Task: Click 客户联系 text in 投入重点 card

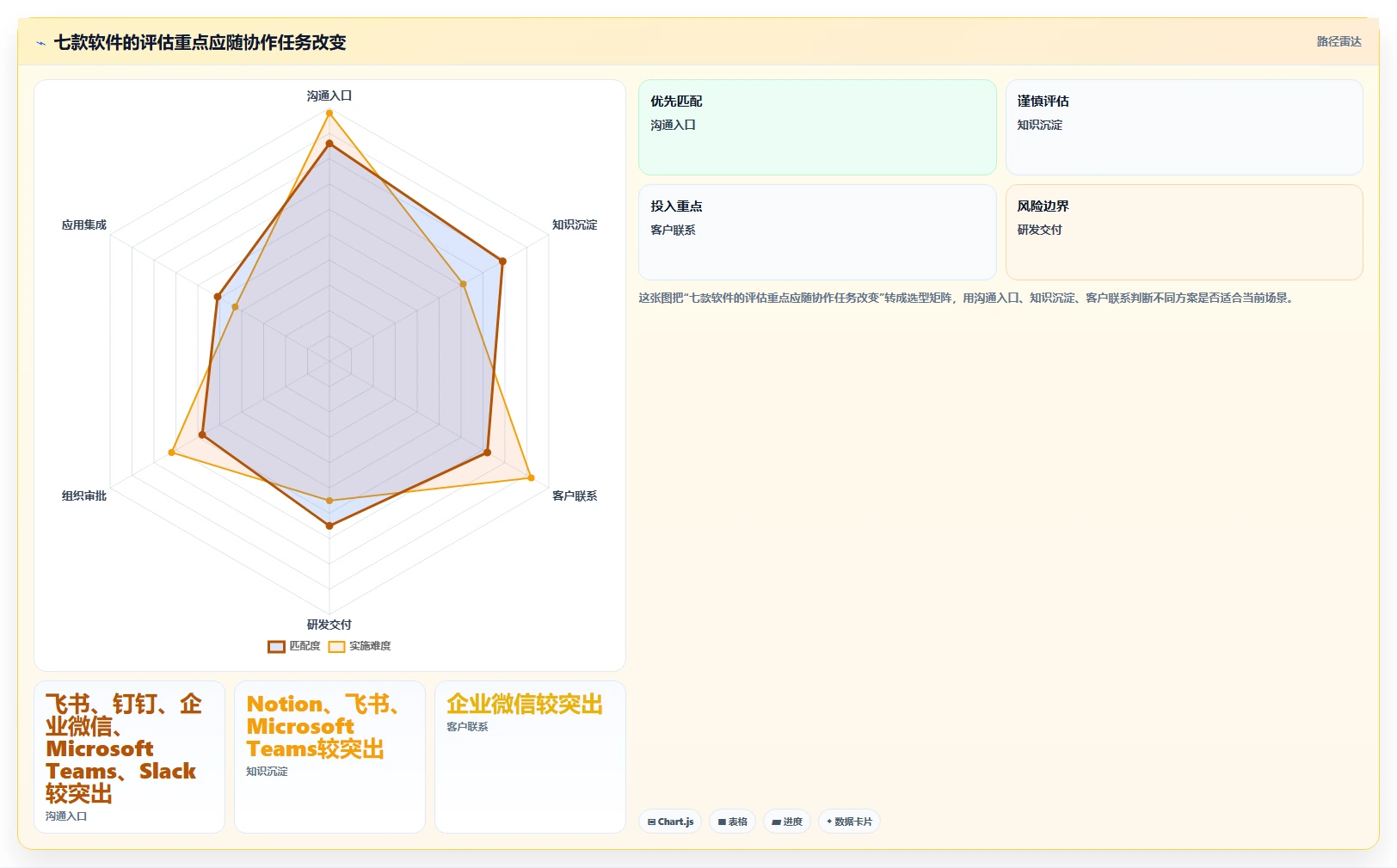Action: 673,230
